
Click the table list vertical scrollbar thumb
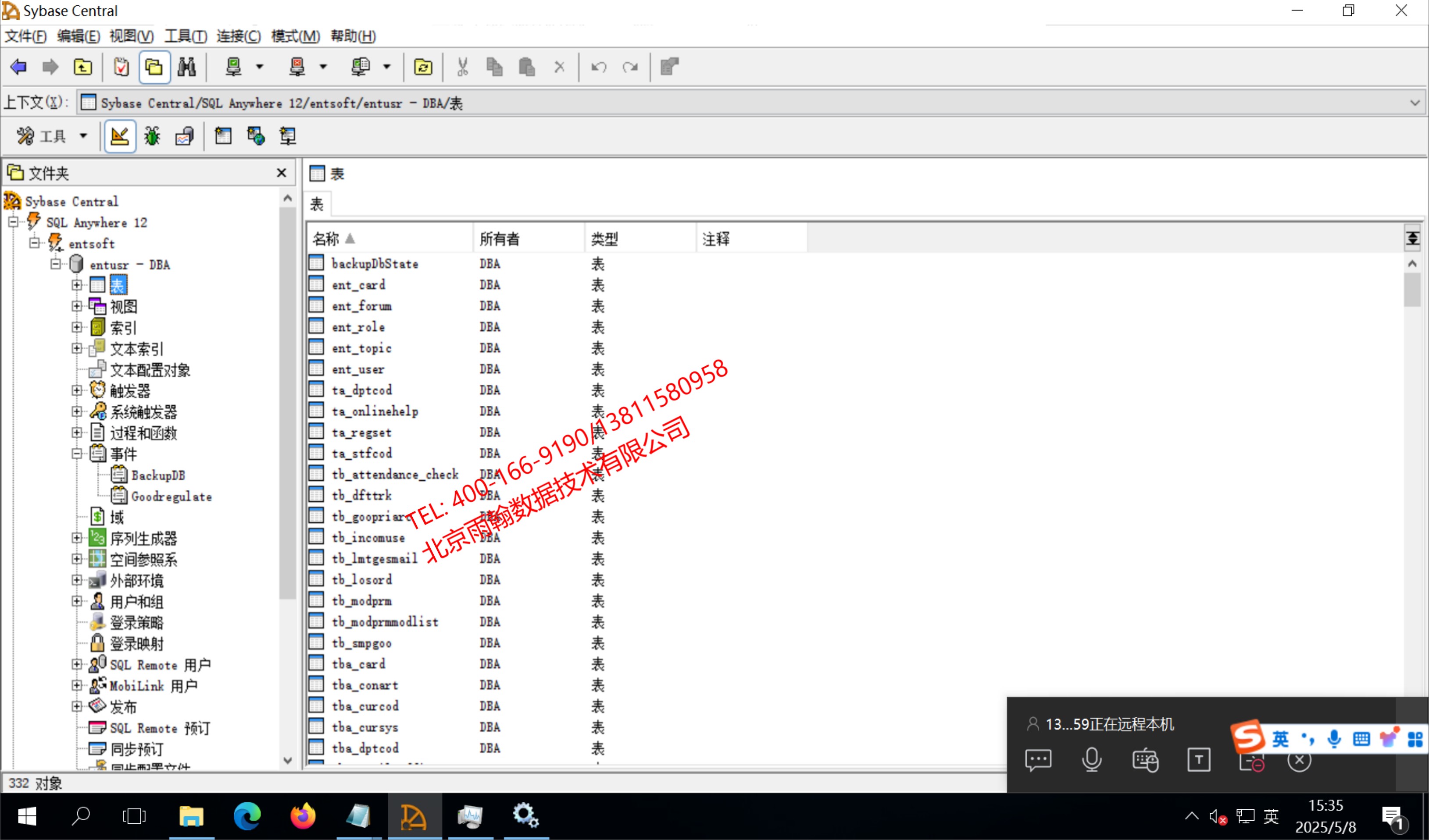click(x=1412, y=289)
